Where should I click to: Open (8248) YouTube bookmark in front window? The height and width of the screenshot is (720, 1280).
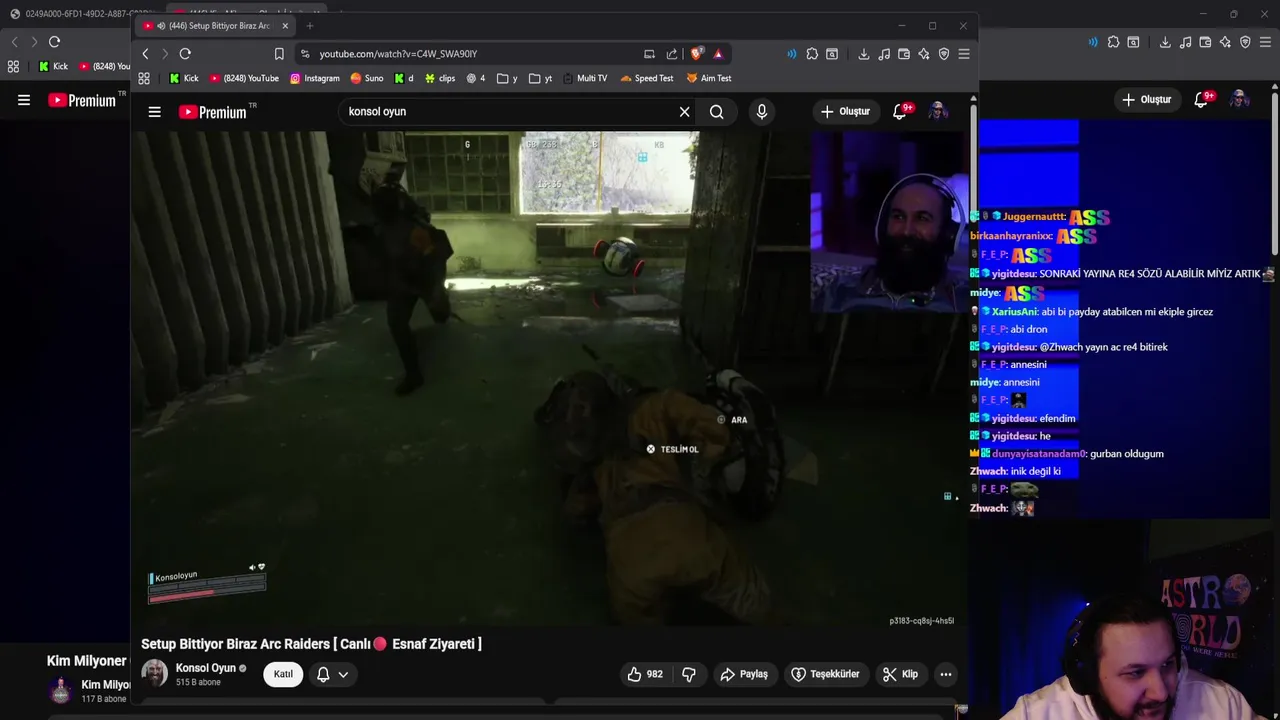coord(244,78)
